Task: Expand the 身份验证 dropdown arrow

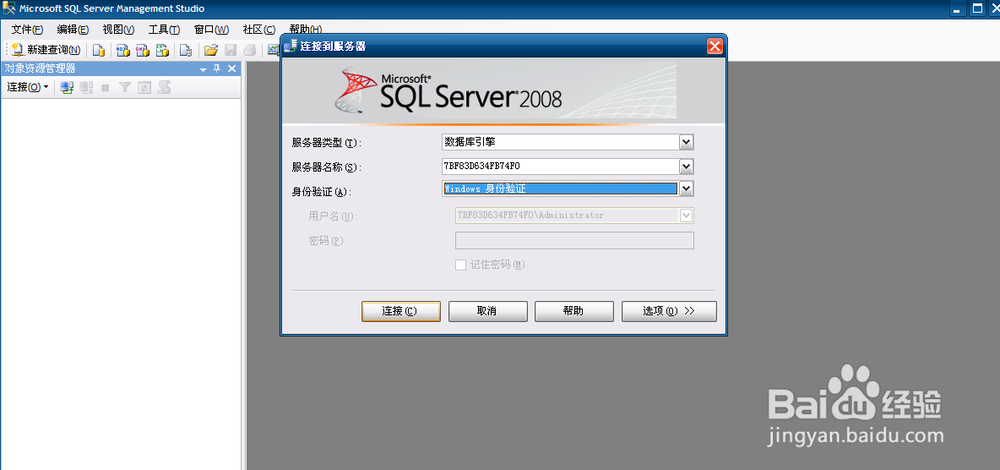Action: [686, 189]
